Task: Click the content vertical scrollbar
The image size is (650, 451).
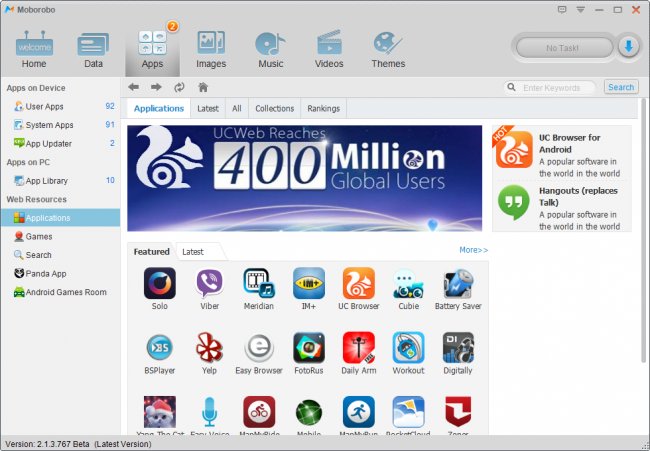Action: tap(644, 230)
